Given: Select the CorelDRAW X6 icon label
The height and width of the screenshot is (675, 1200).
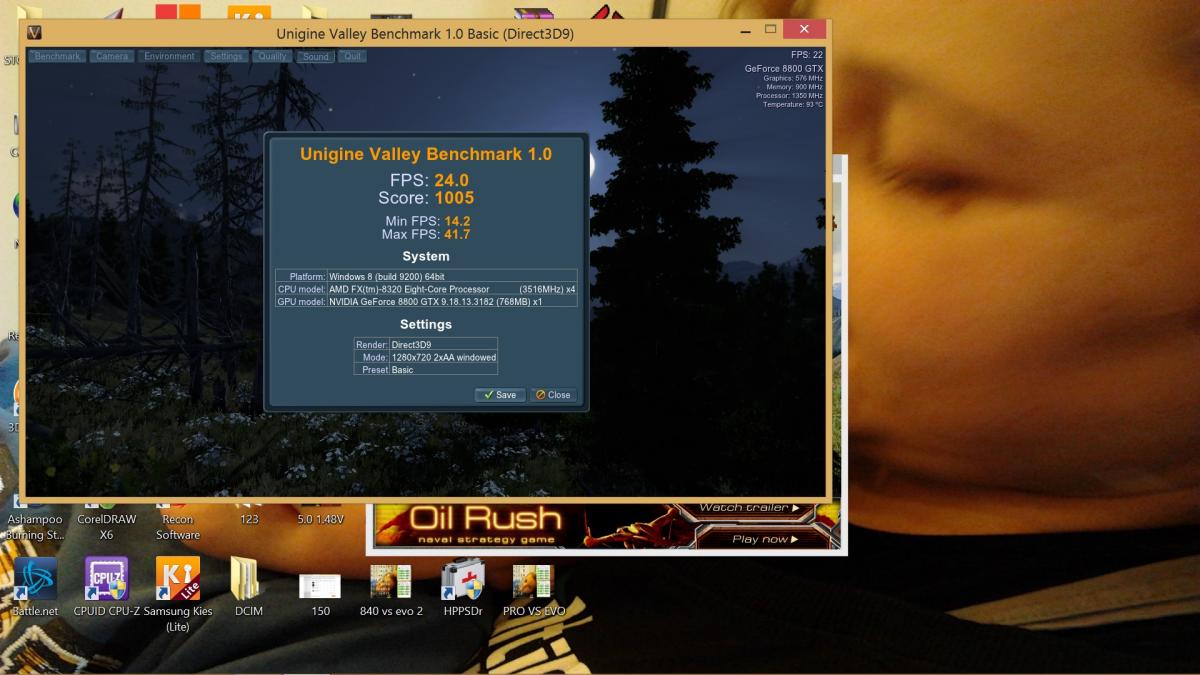Looking at the screenshot, I should click(x=107, y=527).
